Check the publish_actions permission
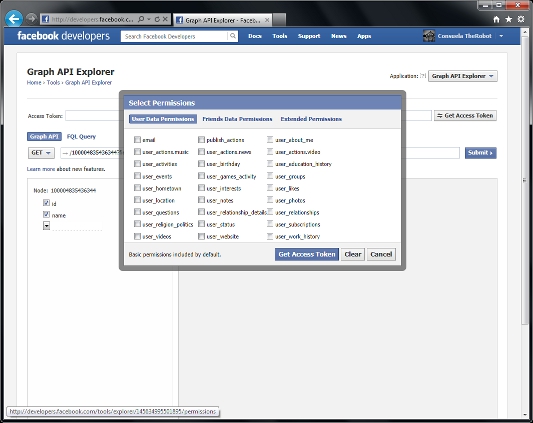The width and height of the screenshot is (533, 423). pos(201,140)
